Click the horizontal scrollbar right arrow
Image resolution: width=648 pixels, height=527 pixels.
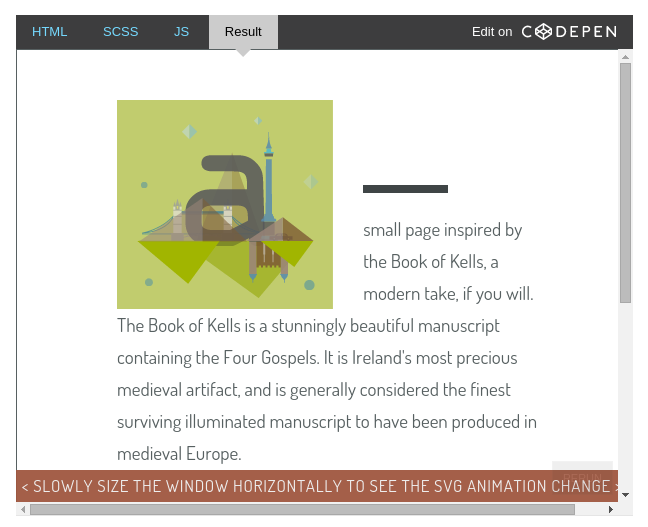coord(610,510)
